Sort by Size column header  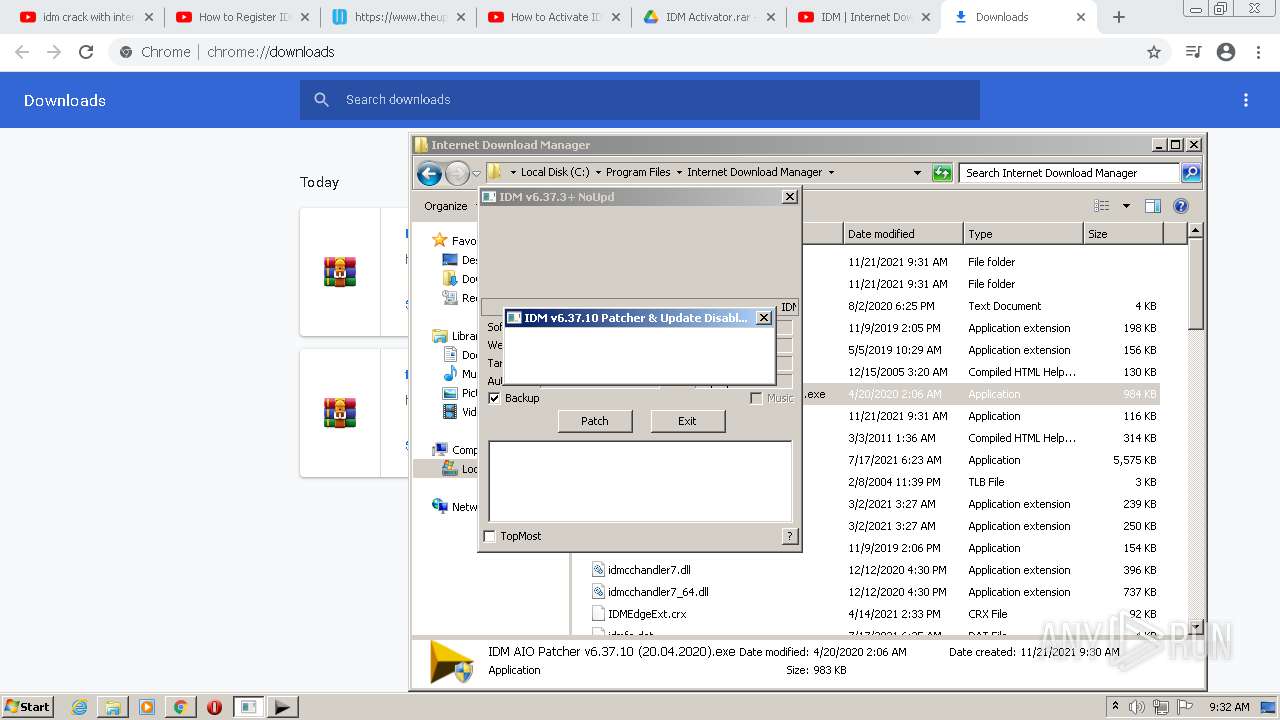[1123, 234]
